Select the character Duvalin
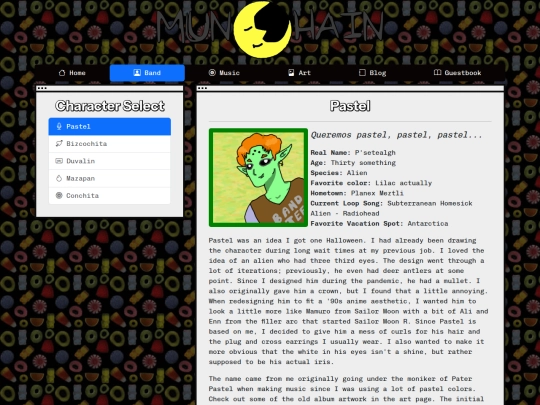The height and width of the screenshot is (405, 540). (x=110, y=161)
